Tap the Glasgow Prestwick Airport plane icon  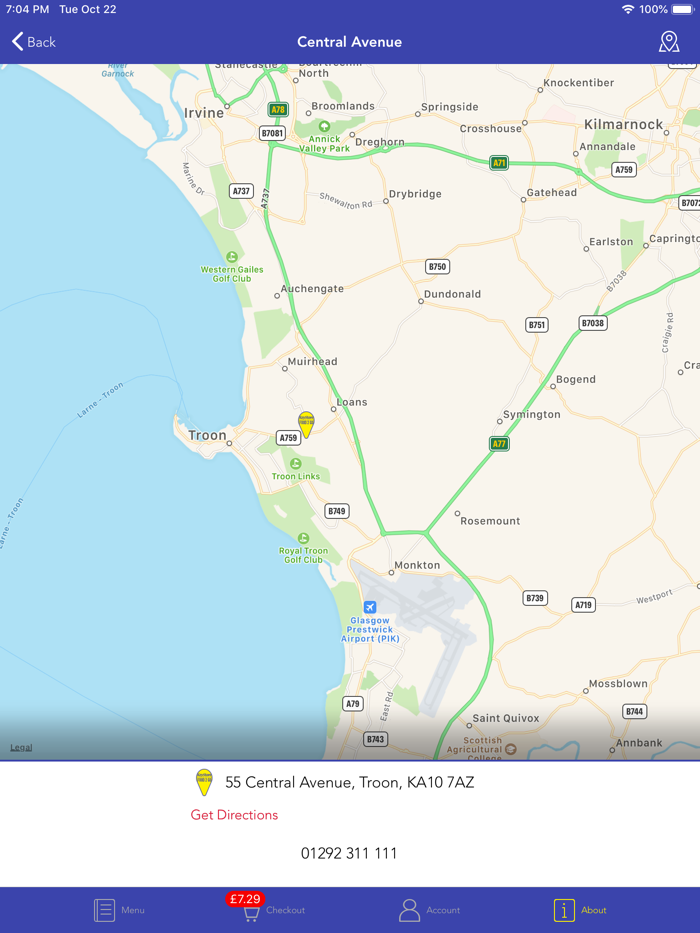point(370,607)
